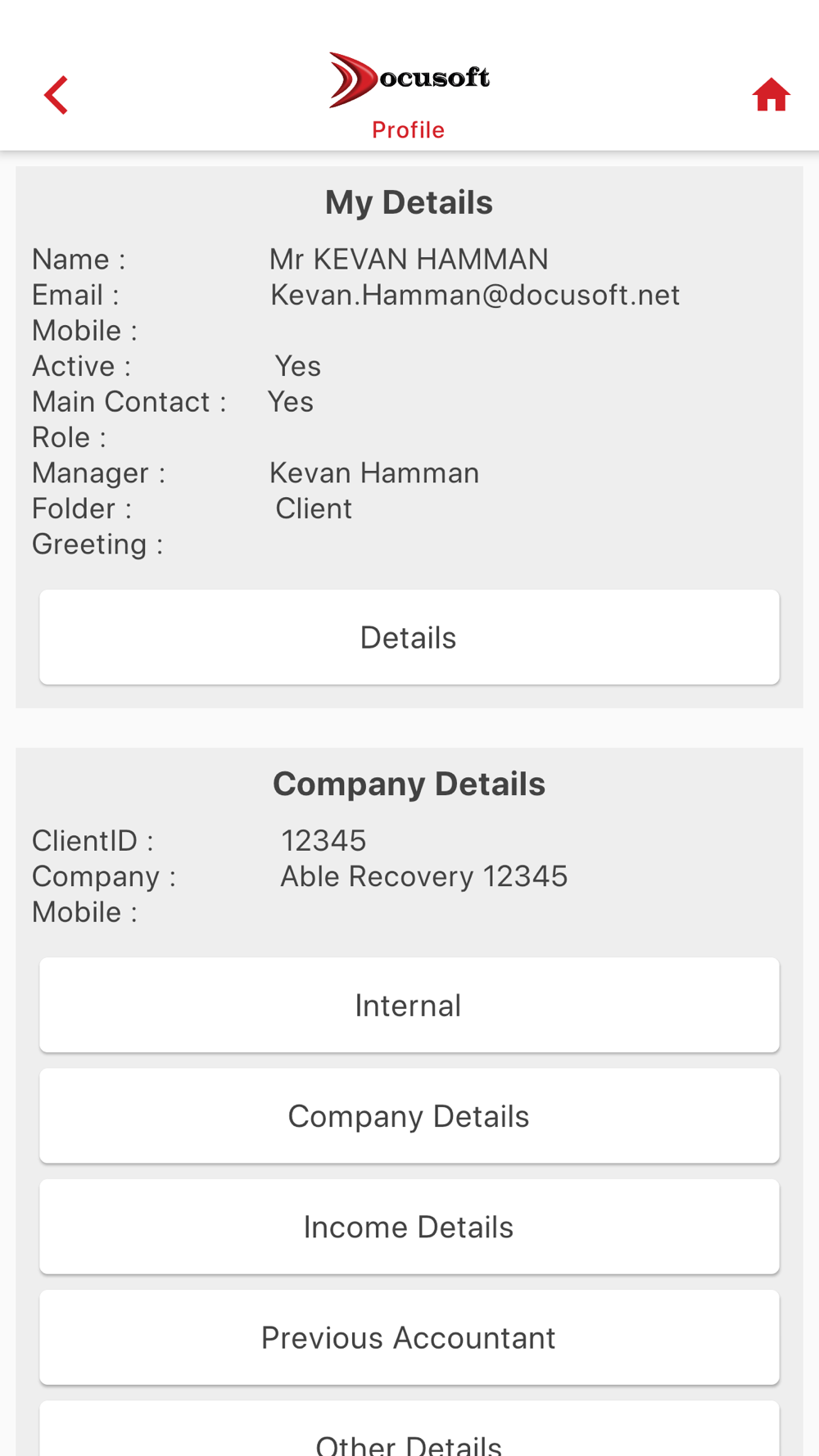Tap the company name Able Recovery 12345
The width and height of the screenshot is (819, 1456).
423,876
